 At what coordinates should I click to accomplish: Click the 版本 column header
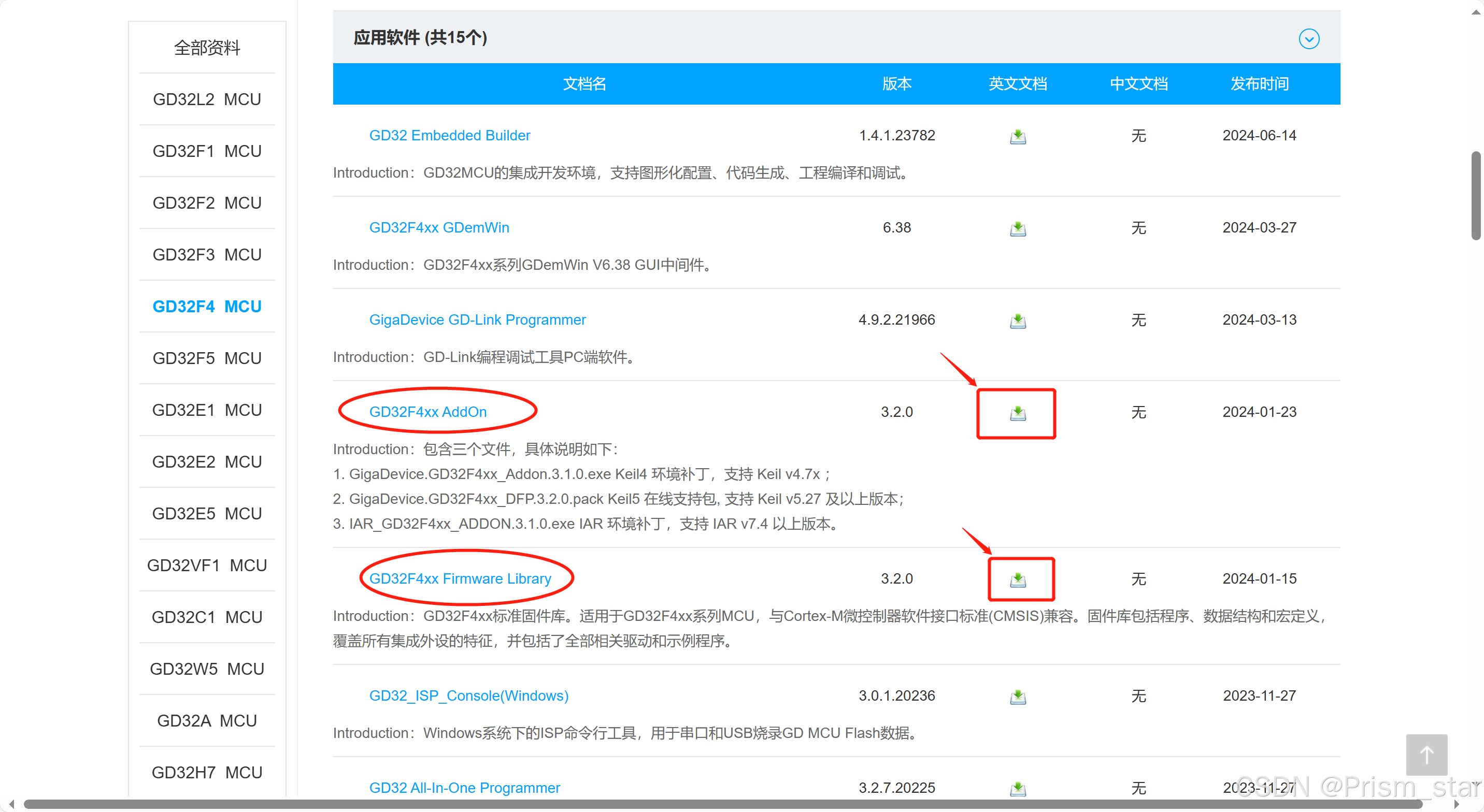coord(897,84)
